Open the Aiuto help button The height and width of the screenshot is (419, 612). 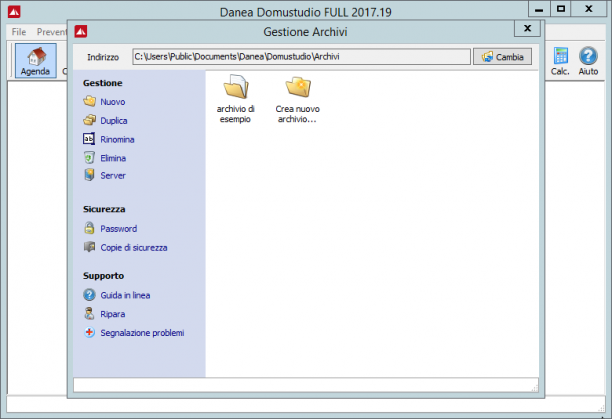click(x=588, y=61)
